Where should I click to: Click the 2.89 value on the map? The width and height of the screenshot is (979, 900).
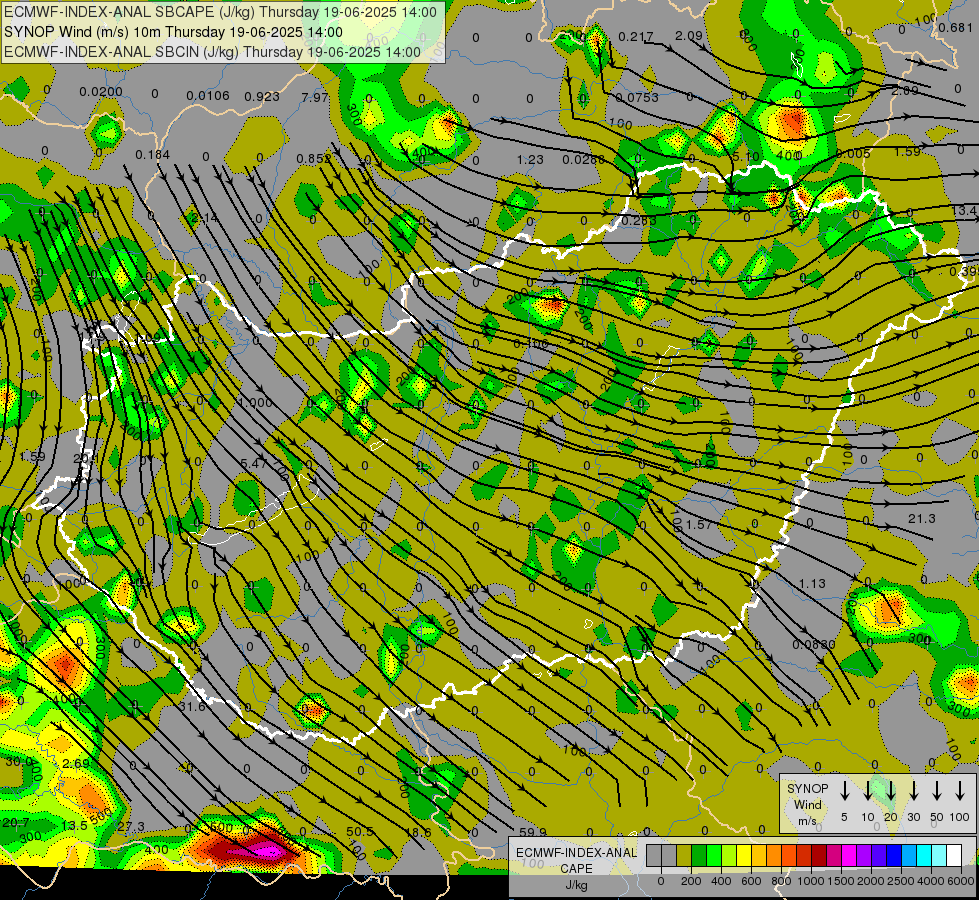905,91
